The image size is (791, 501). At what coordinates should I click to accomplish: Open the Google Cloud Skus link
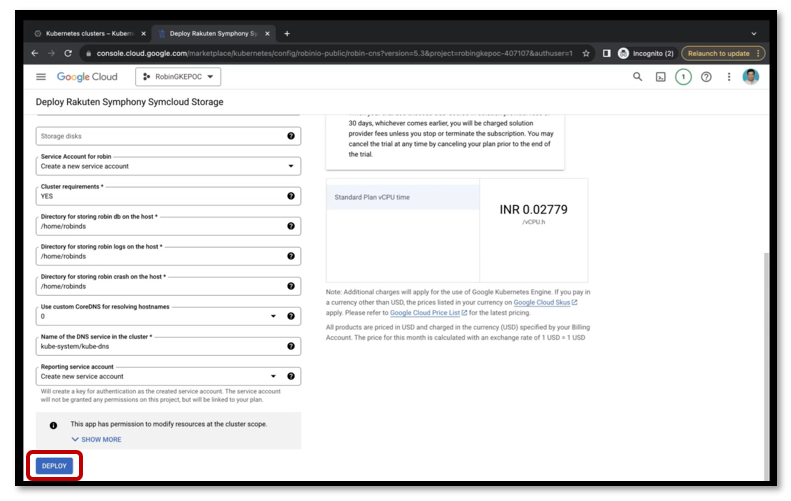tap(545, 302)
